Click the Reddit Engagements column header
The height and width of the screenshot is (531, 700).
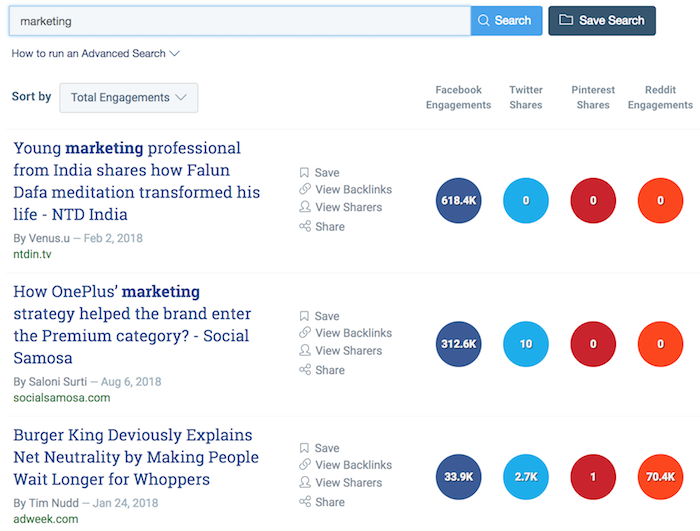(x=660, y=97)
